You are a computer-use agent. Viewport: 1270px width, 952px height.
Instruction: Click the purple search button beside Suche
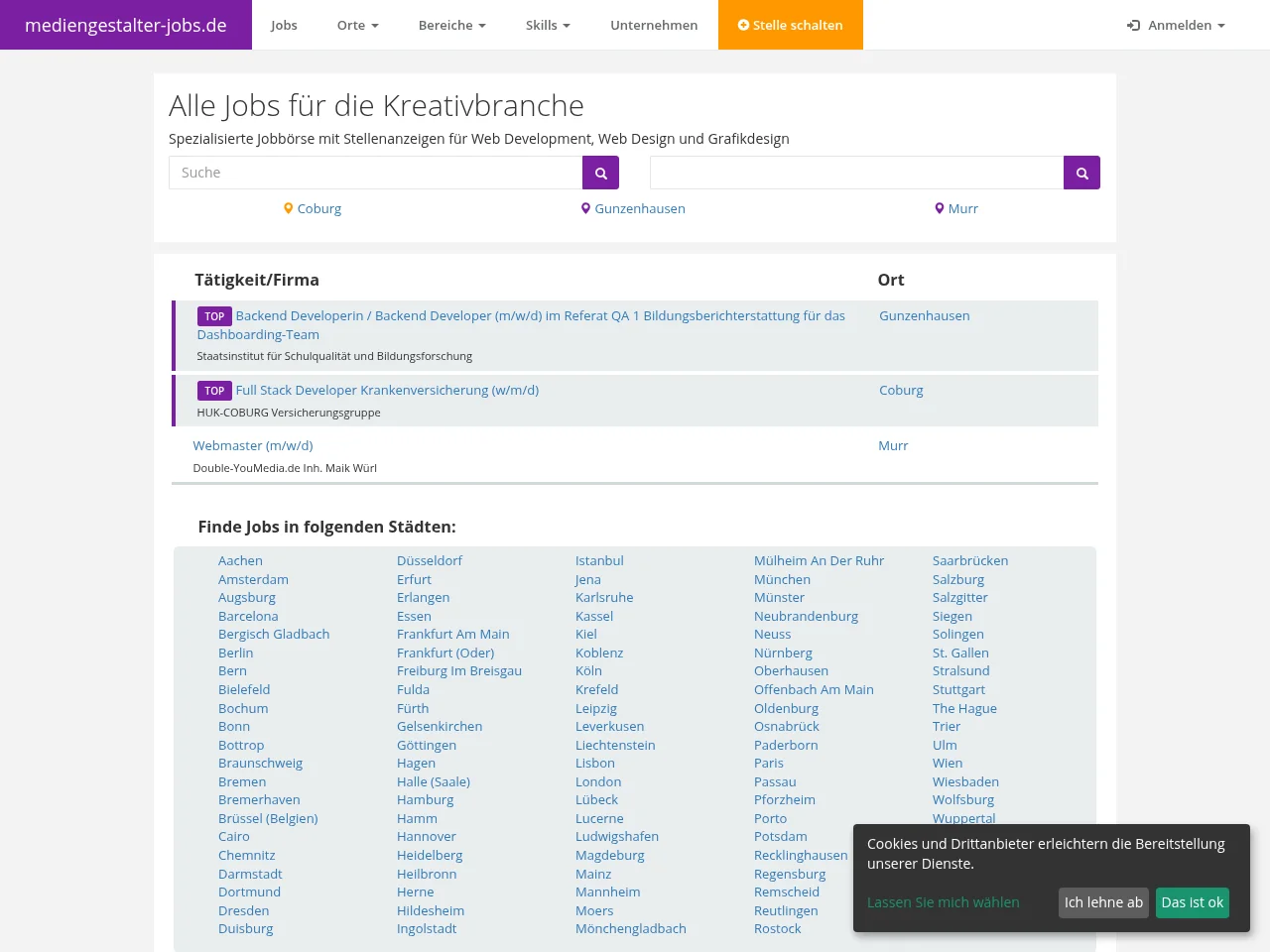(600, 173)
